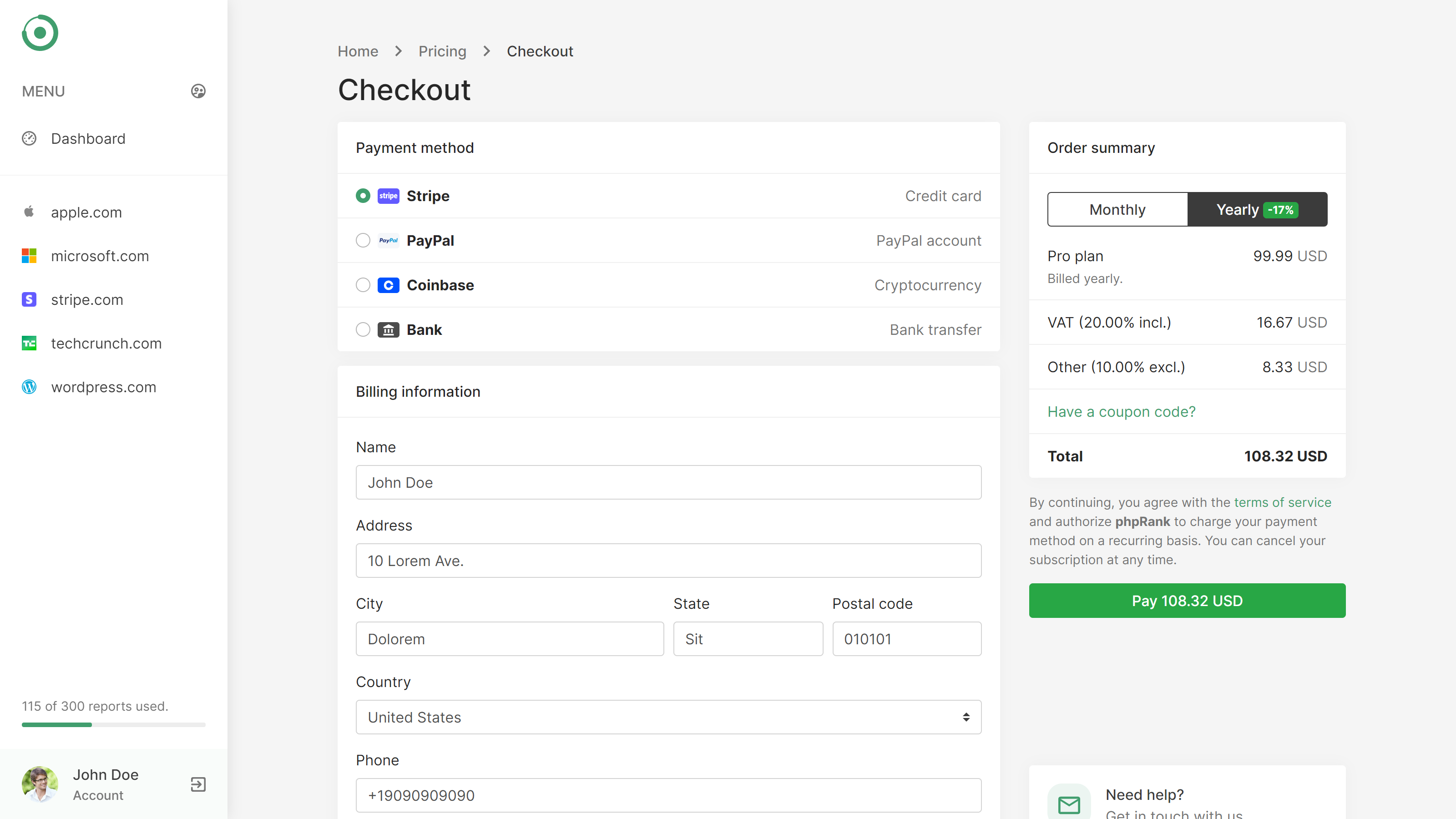The width and height of the screenshot is (1456, 819).
Task: Open the coupon code link
Action: click(x=1122, y=411)
